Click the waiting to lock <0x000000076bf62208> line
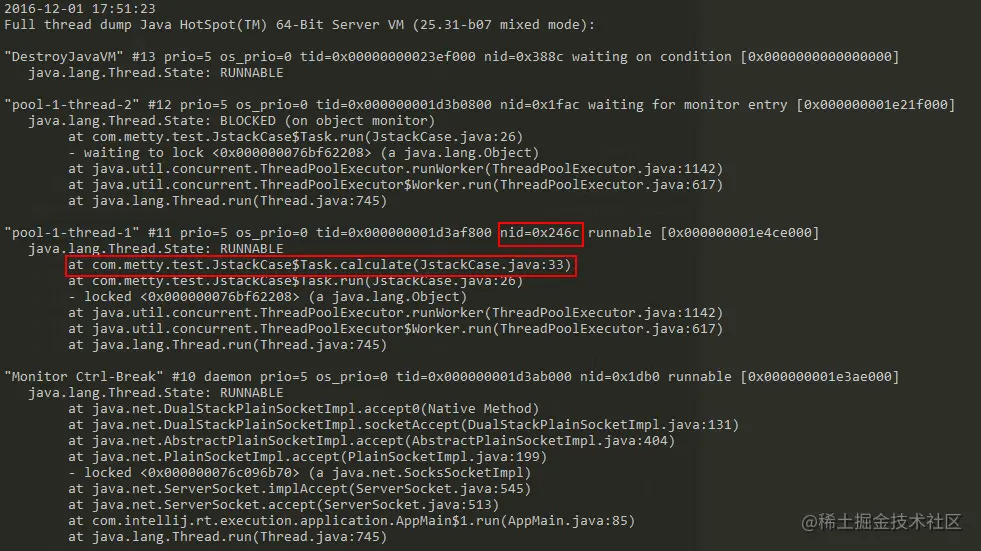 303,153
